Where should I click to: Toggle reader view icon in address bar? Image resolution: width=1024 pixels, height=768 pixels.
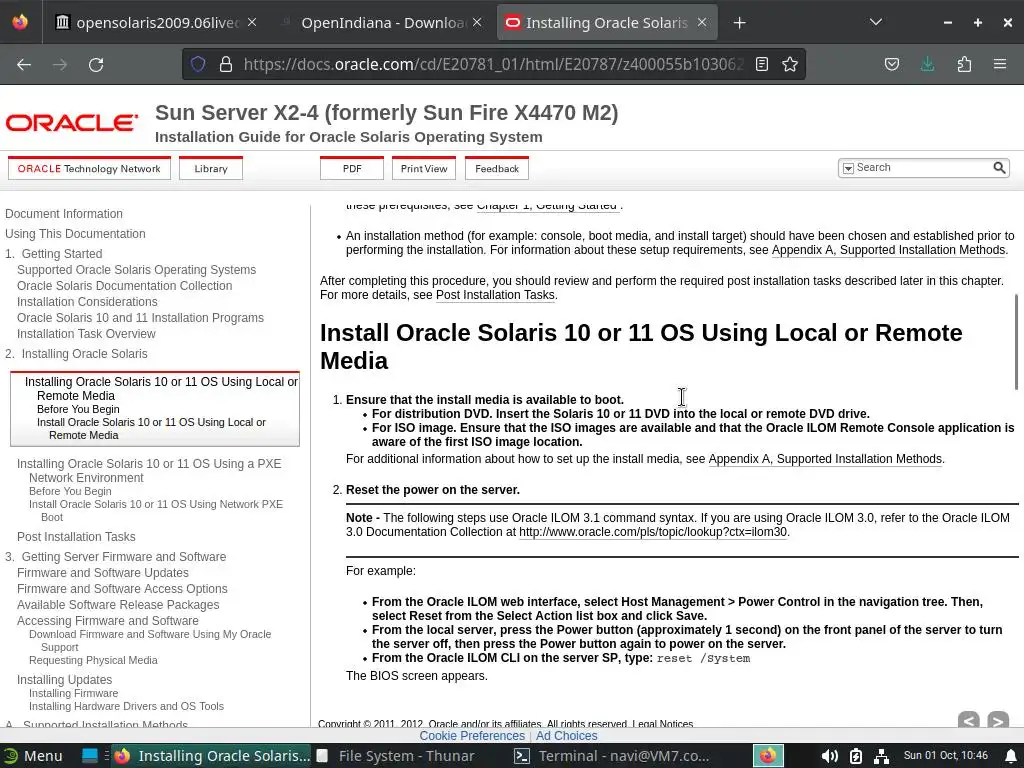coord(761,64)
